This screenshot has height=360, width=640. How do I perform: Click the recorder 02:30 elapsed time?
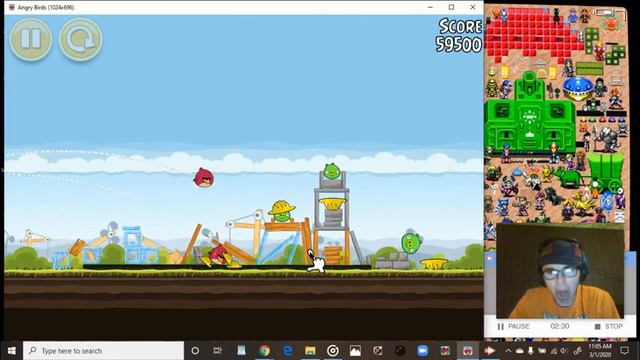(x=560, y=327)
